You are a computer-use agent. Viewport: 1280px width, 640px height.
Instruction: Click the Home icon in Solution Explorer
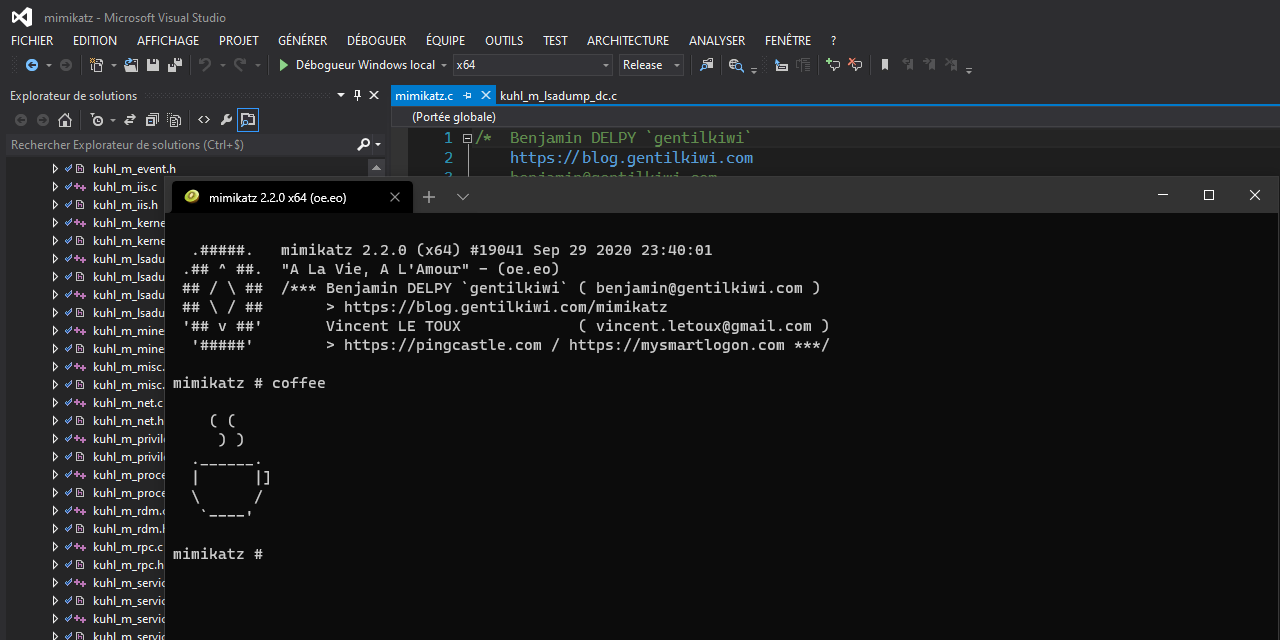pos(65,120)
